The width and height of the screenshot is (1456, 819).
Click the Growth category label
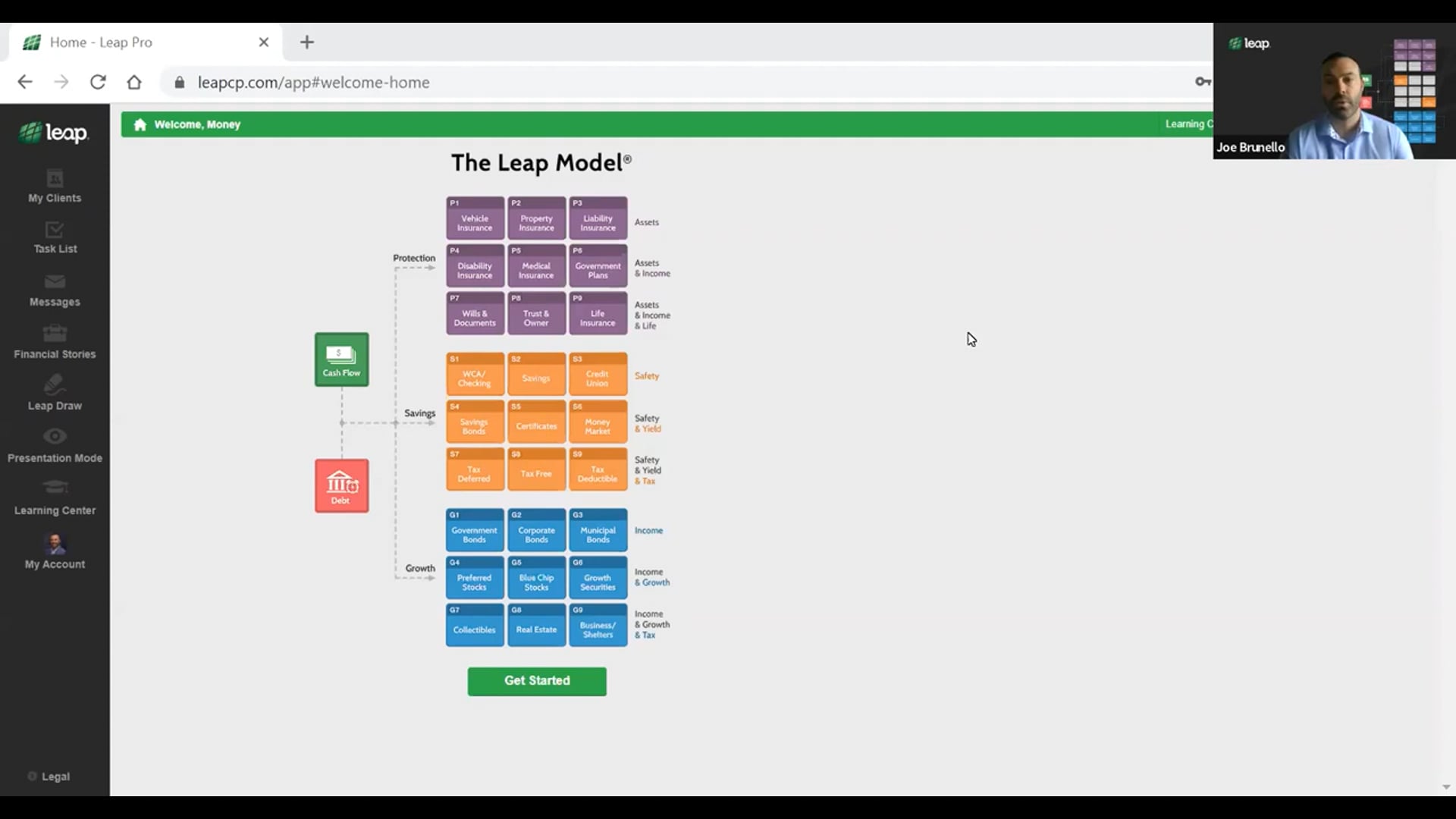tap(420, 568)
